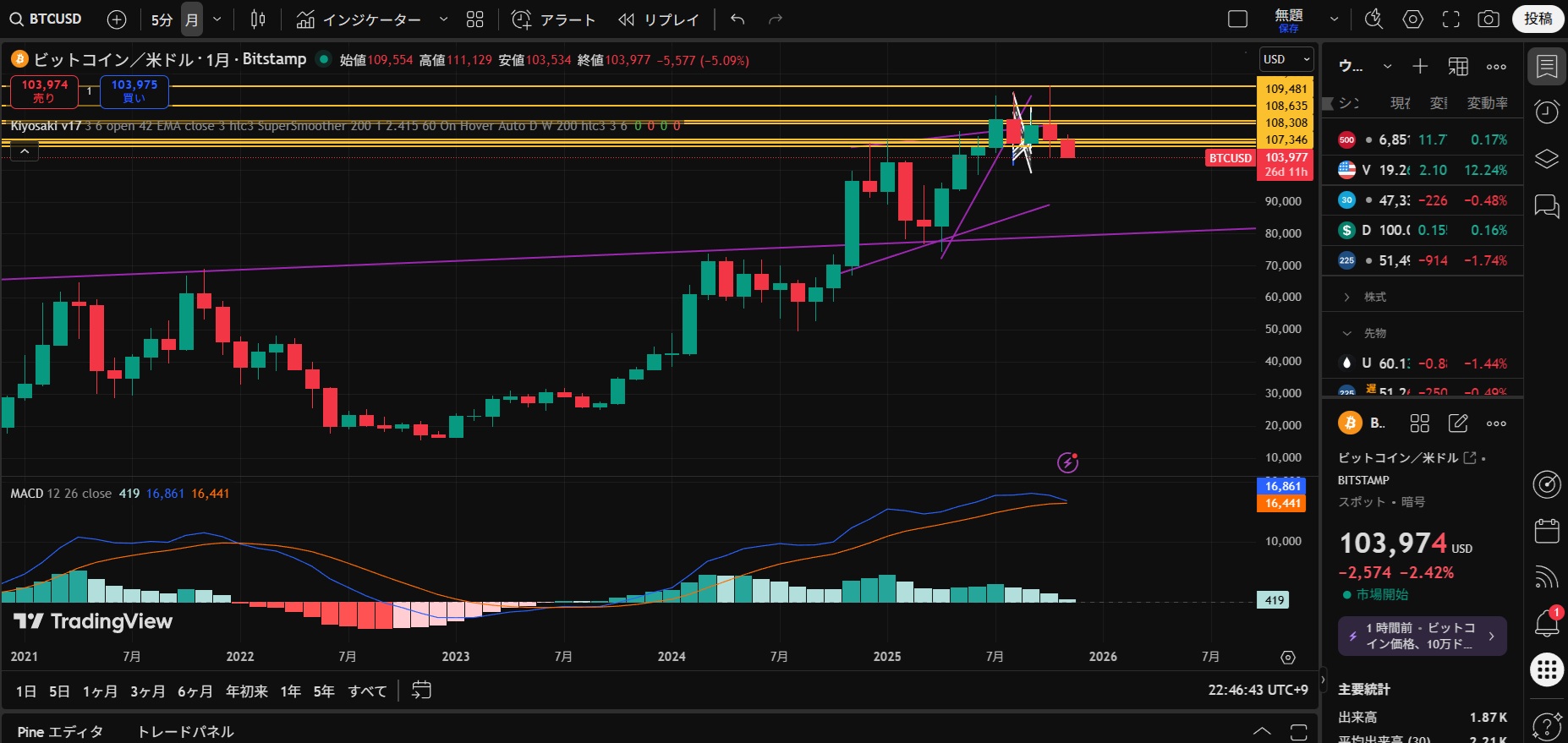Screen dimensions: 1568x743
Task: Toggle the watchlist panel icon
Action: (1546, 66)
